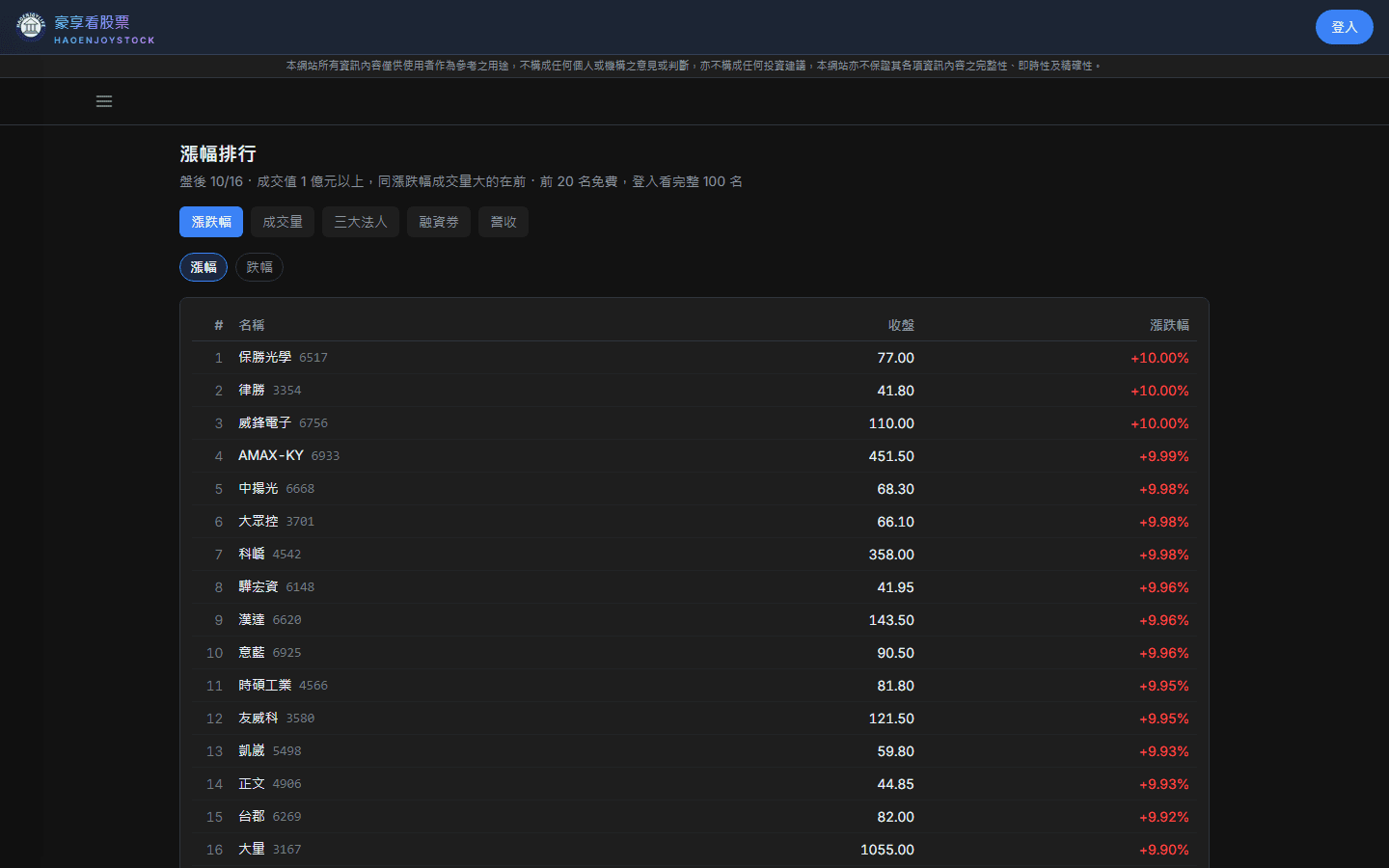Viewport: 1389px width, 868px height.
Task: Select the 大量 3167 row
Action: coord(694,850)
